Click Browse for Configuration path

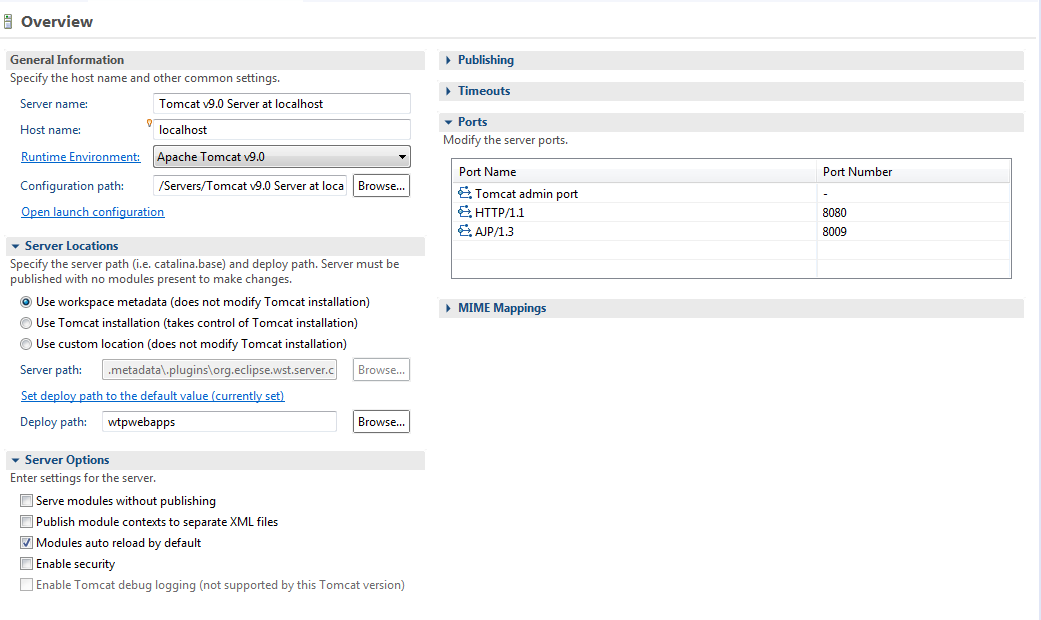(381, 186)
